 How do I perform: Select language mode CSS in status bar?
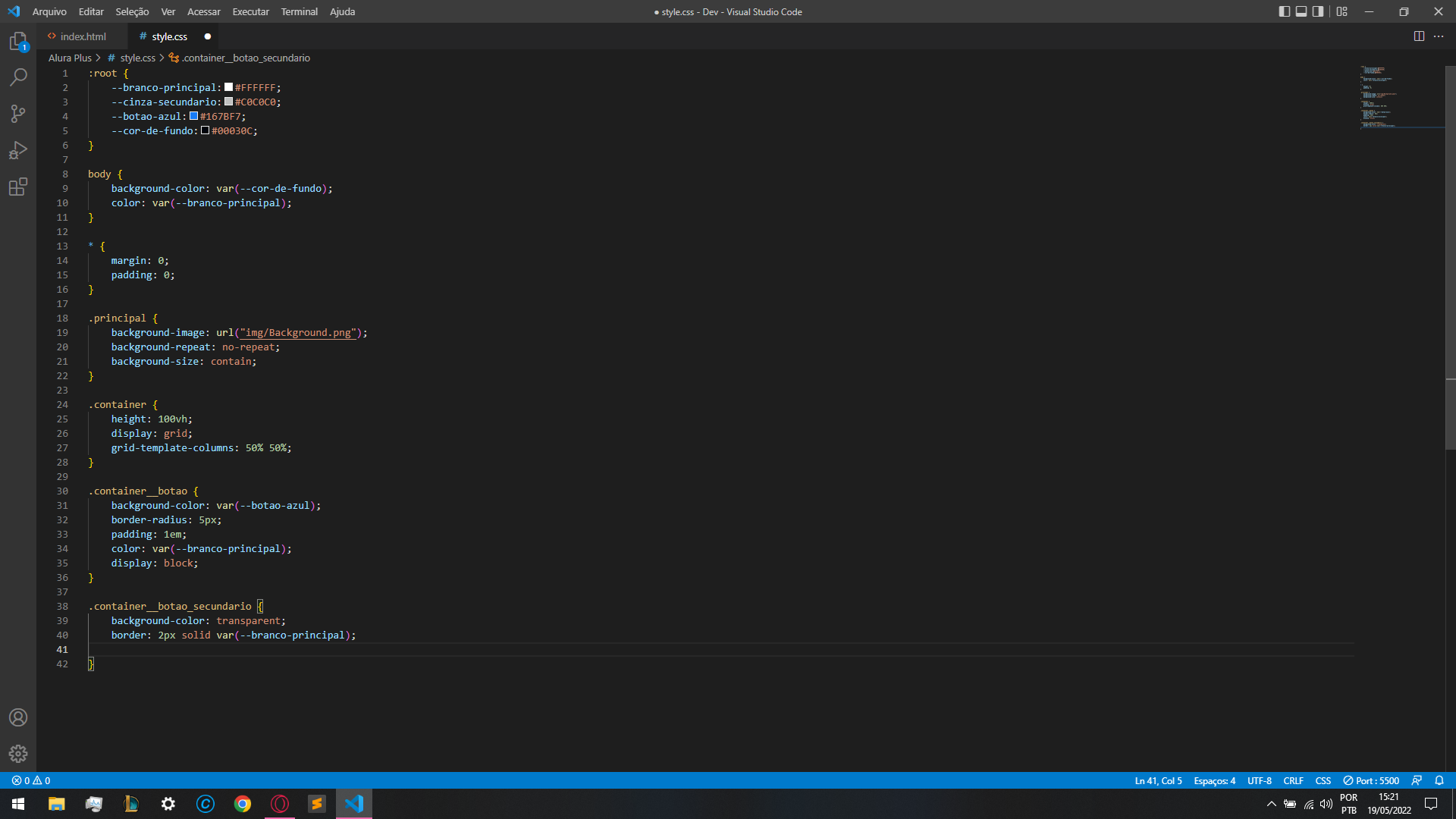tap(1323, 780)
